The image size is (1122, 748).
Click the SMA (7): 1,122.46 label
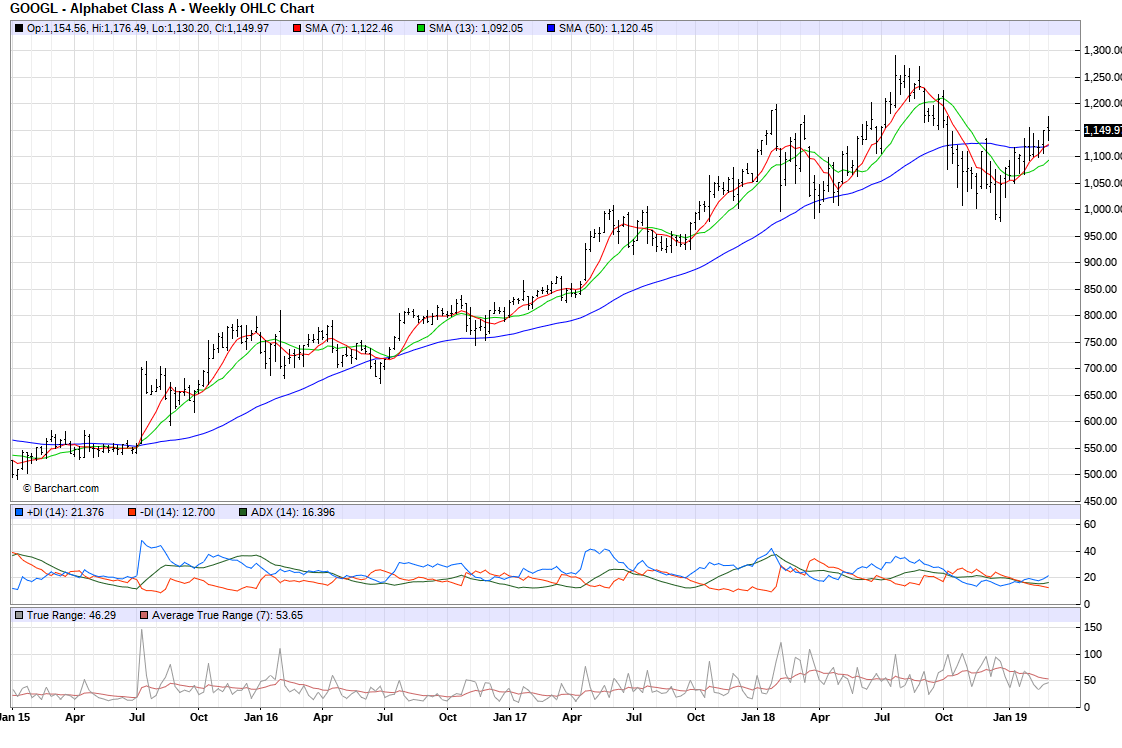tap(348, 29)
